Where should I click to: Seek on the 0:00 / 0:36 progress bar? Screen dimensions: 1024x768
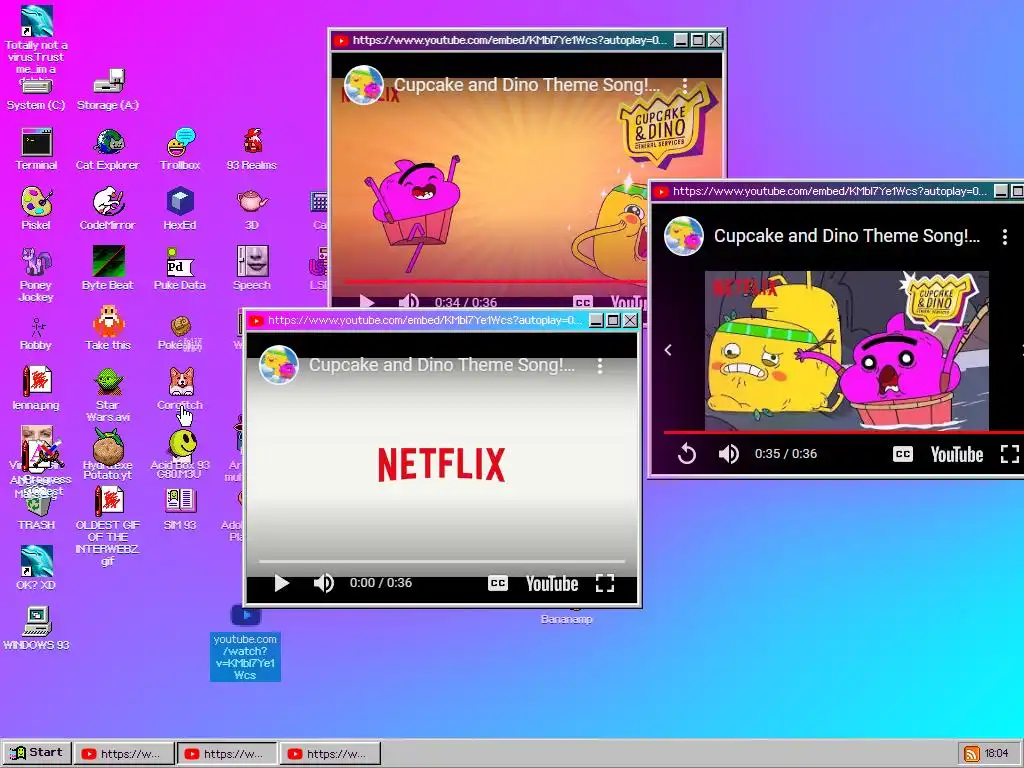coord(442,561)
